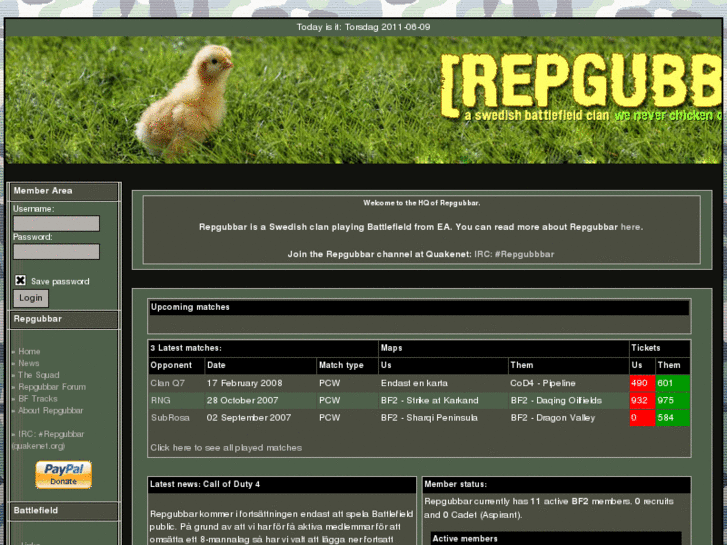The width and height of the screenshot is (727, 545).
Task: Open the Home sidebar link
Action: [29, 352]
